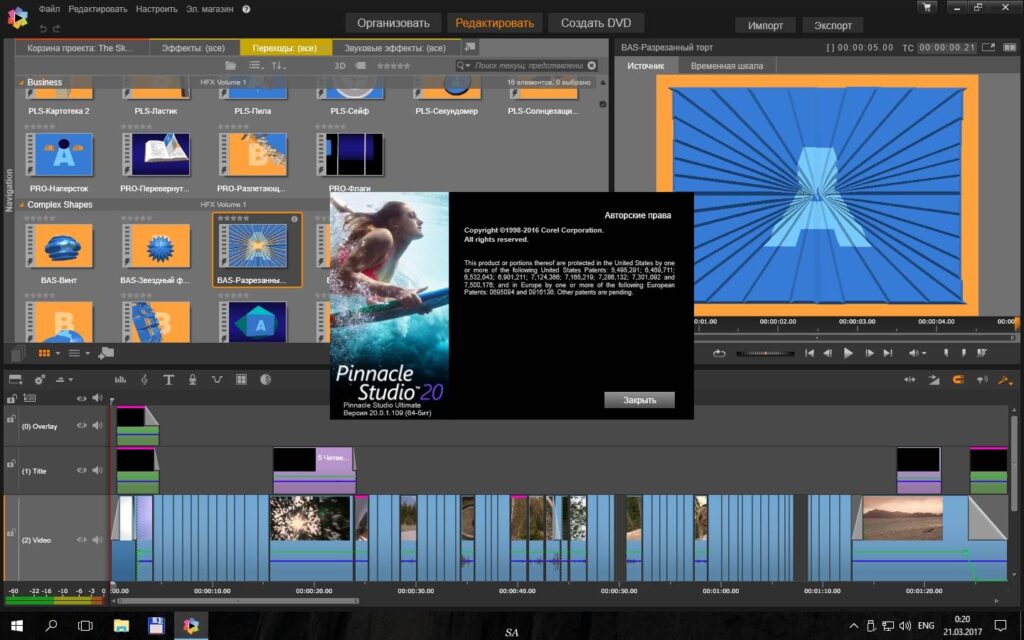Image resolution: width=1024 pixels, height=640 pixels.
Task: Mute the Title track audio
Action: [x=97, y=470]
